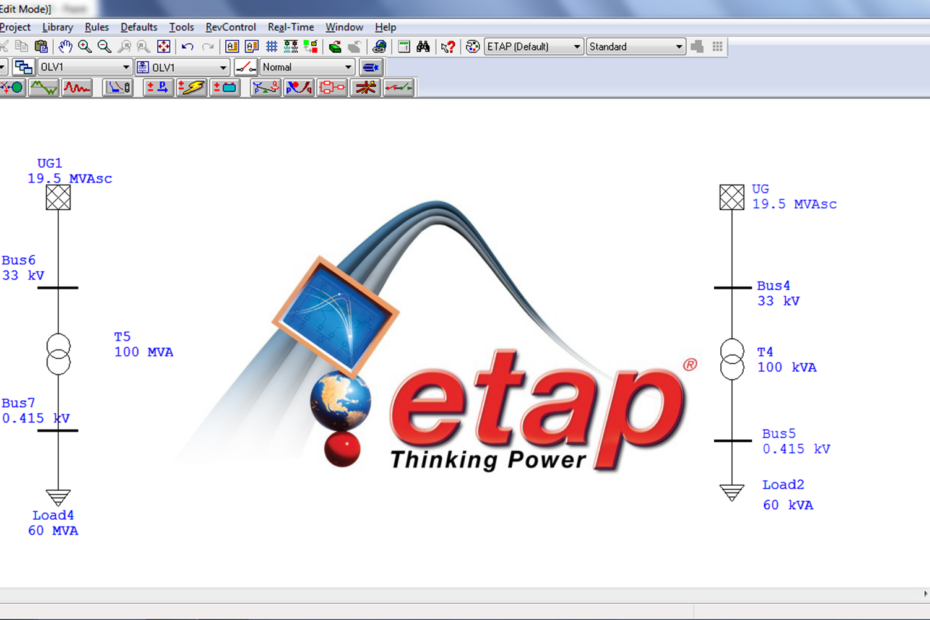The width and height of the screenshot is (930, 620).
Task: Open the theme color palette icon
Action: click(473, 46)
